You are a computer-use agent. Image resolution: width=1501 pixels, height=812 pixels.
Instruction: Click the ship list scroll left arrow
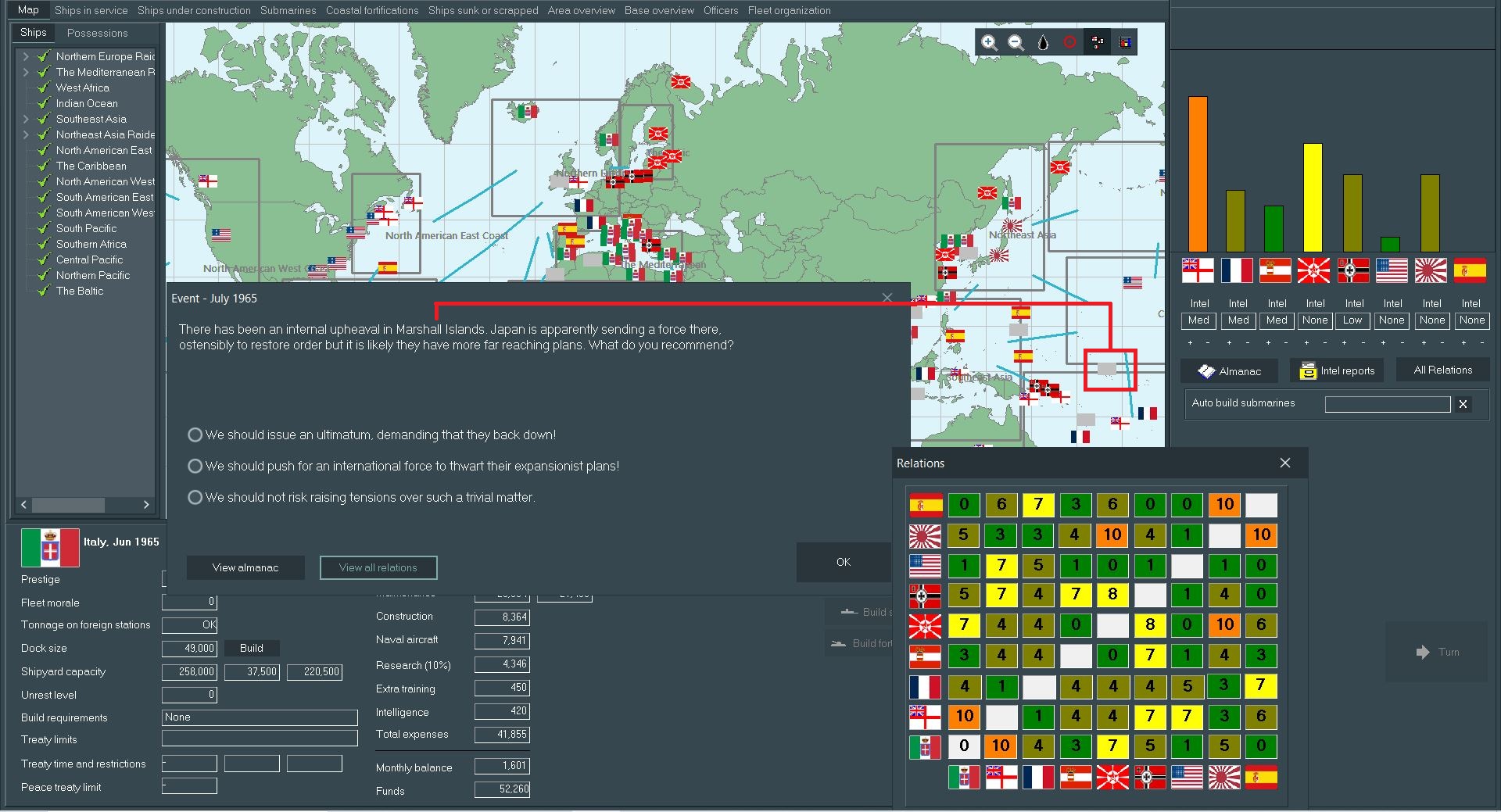(x=23, y=505)
